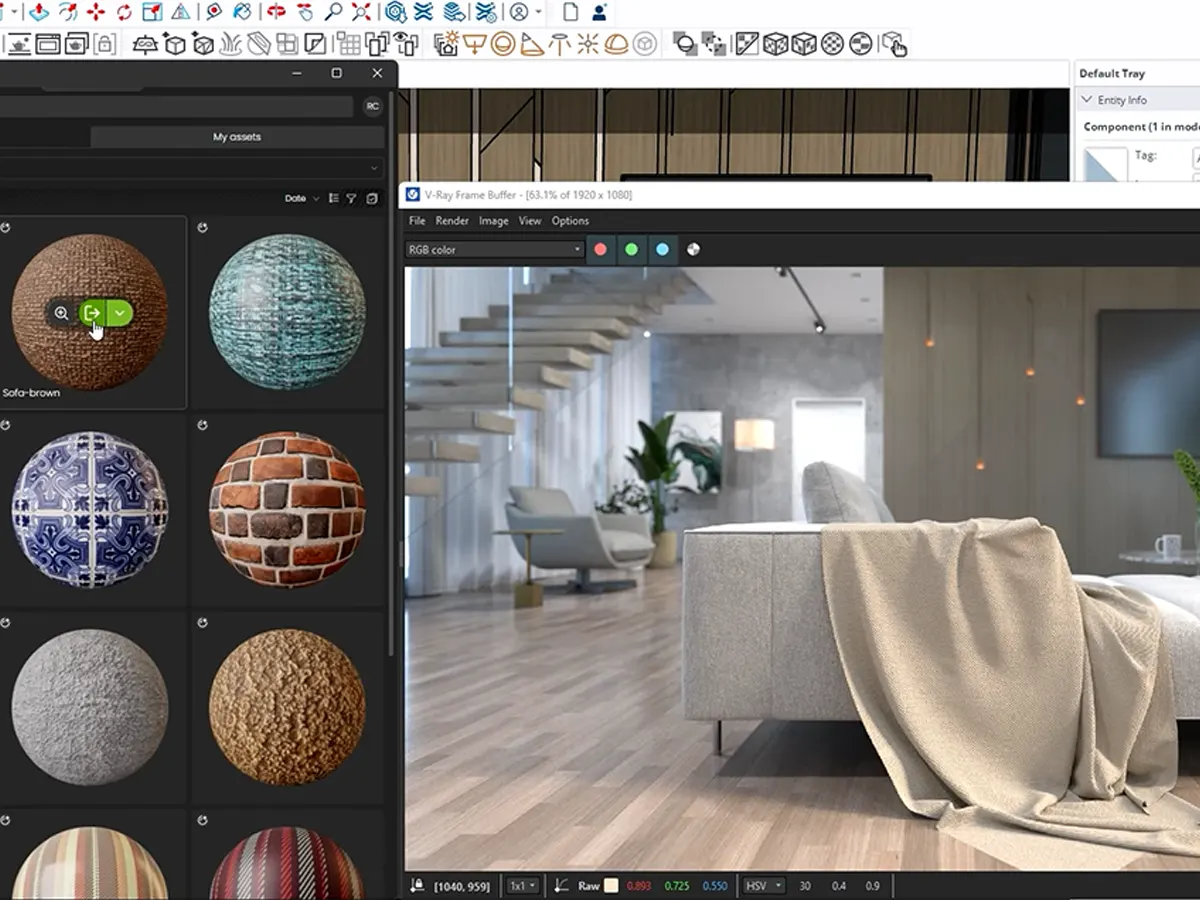Click the list view icon beside Date
Screen dimensions: 1200x900
(x=334, y=198)
